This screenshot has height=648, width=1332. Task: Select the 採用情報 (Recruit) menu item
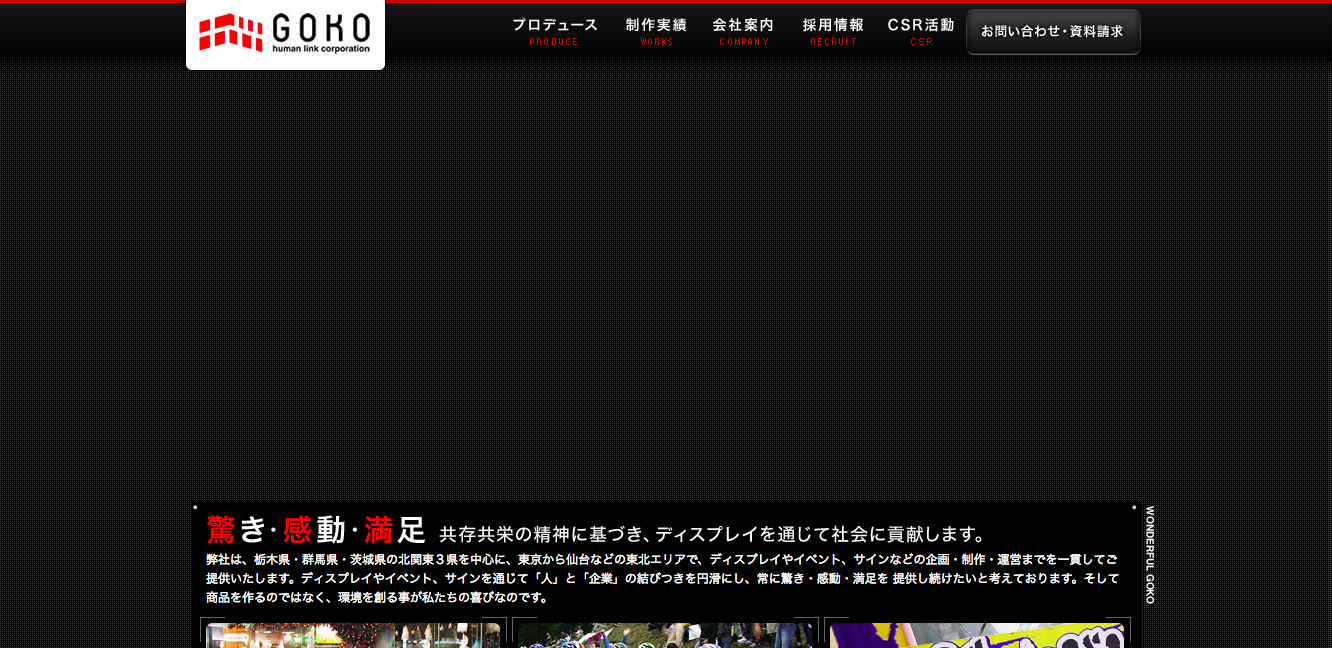(833, 31)
